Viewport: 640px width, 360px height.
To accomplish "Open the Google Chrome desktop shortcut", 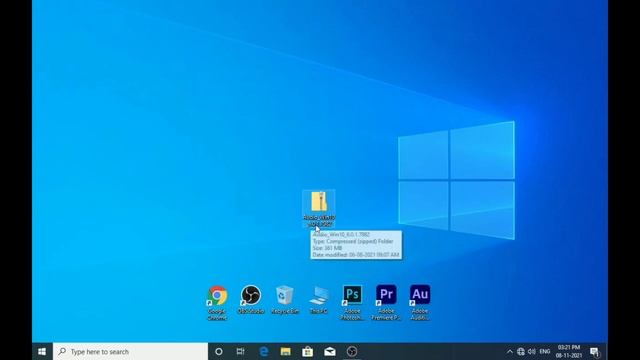I will pyautogui.click(x=217, y=302).
